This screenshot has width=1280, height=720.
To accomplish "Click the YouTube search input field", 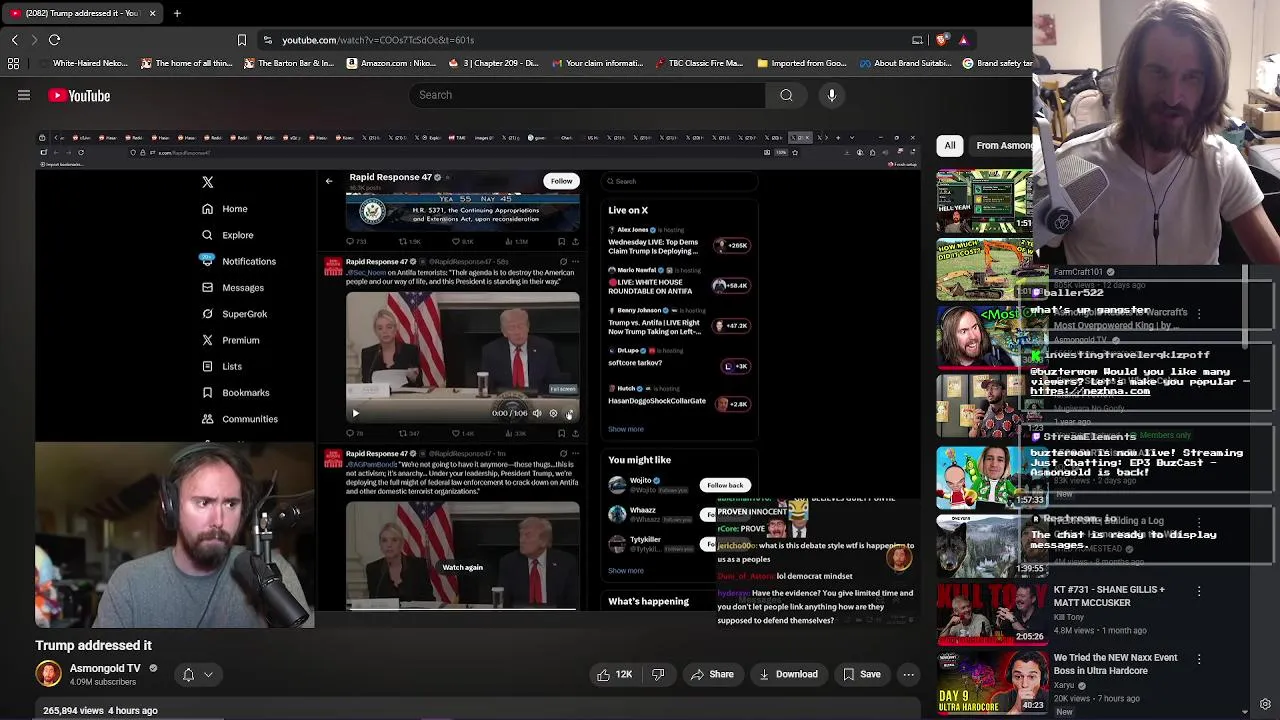I will [x=587, y=95].
